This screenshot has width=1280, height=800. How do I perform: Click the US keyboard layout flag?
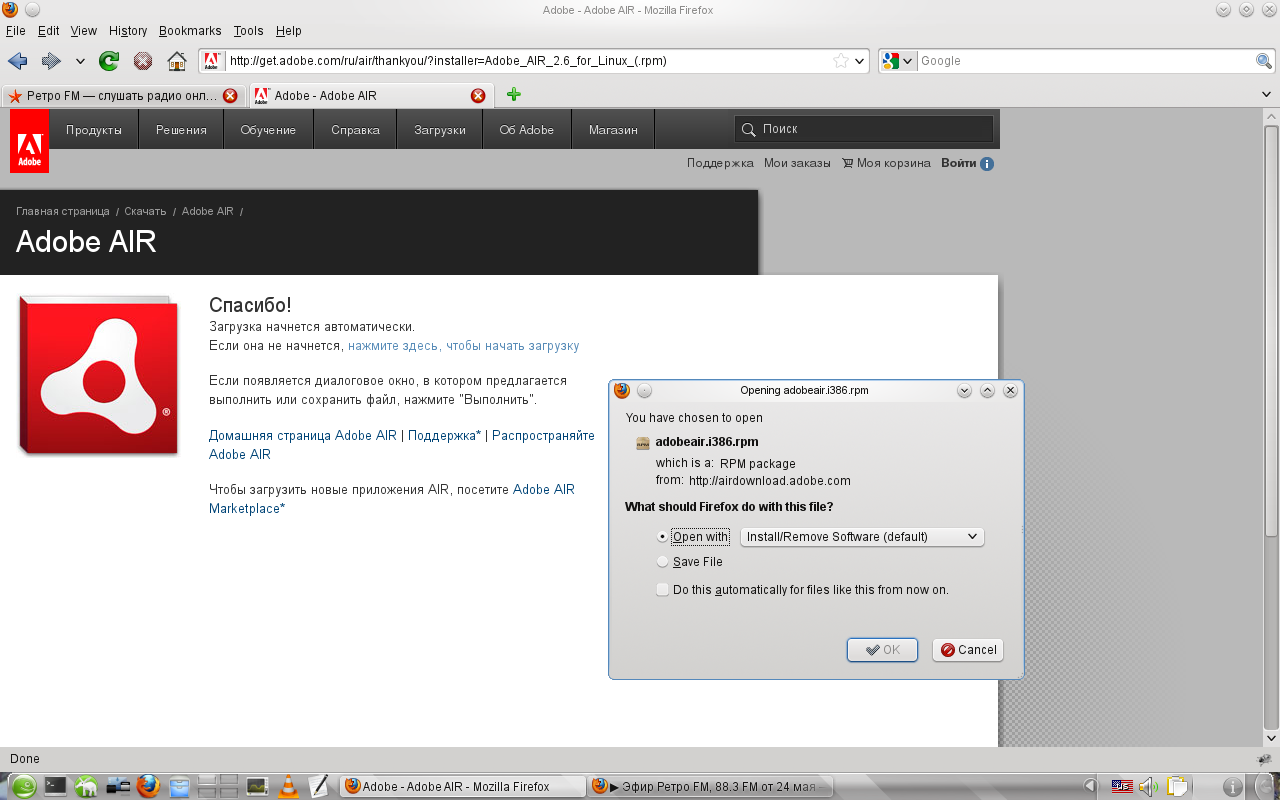[x=1122, y=787]
